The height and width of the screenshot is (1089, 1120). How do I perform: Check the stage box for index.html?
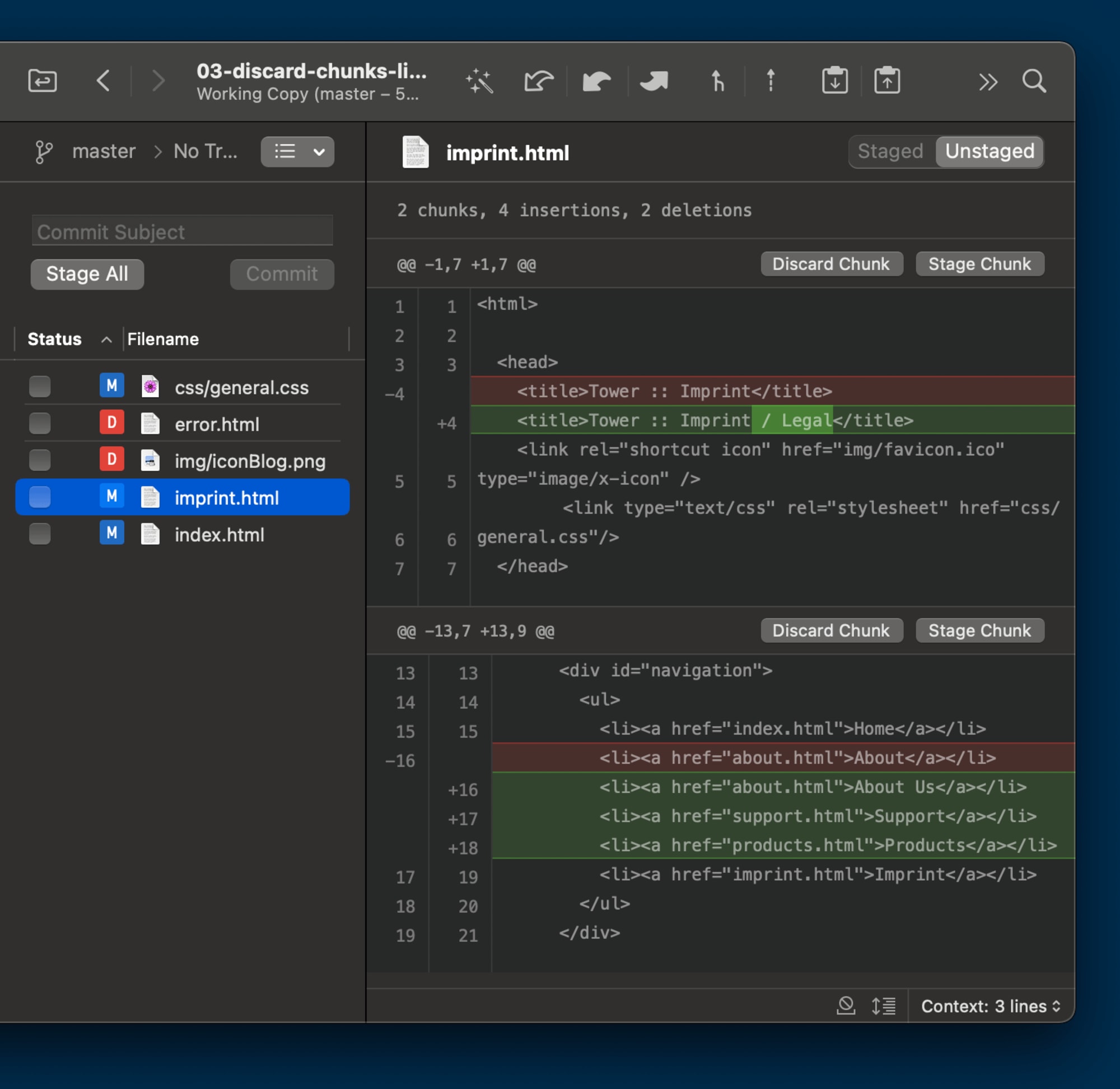pyautogui.click(x=40, y=534)
